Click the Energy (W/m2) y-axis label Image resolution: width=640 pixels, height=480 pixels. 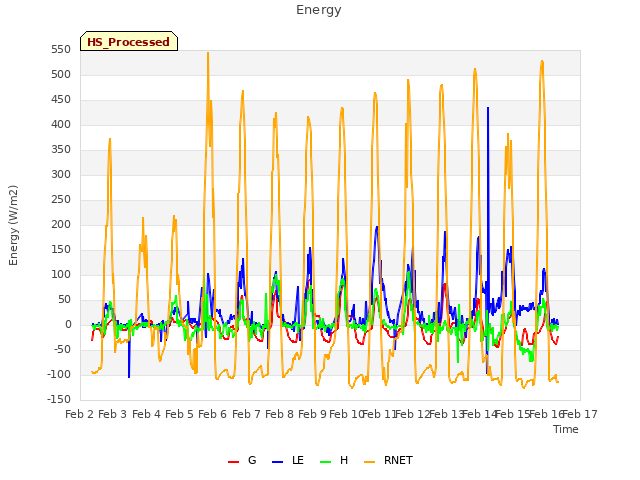tap(13, 225)
